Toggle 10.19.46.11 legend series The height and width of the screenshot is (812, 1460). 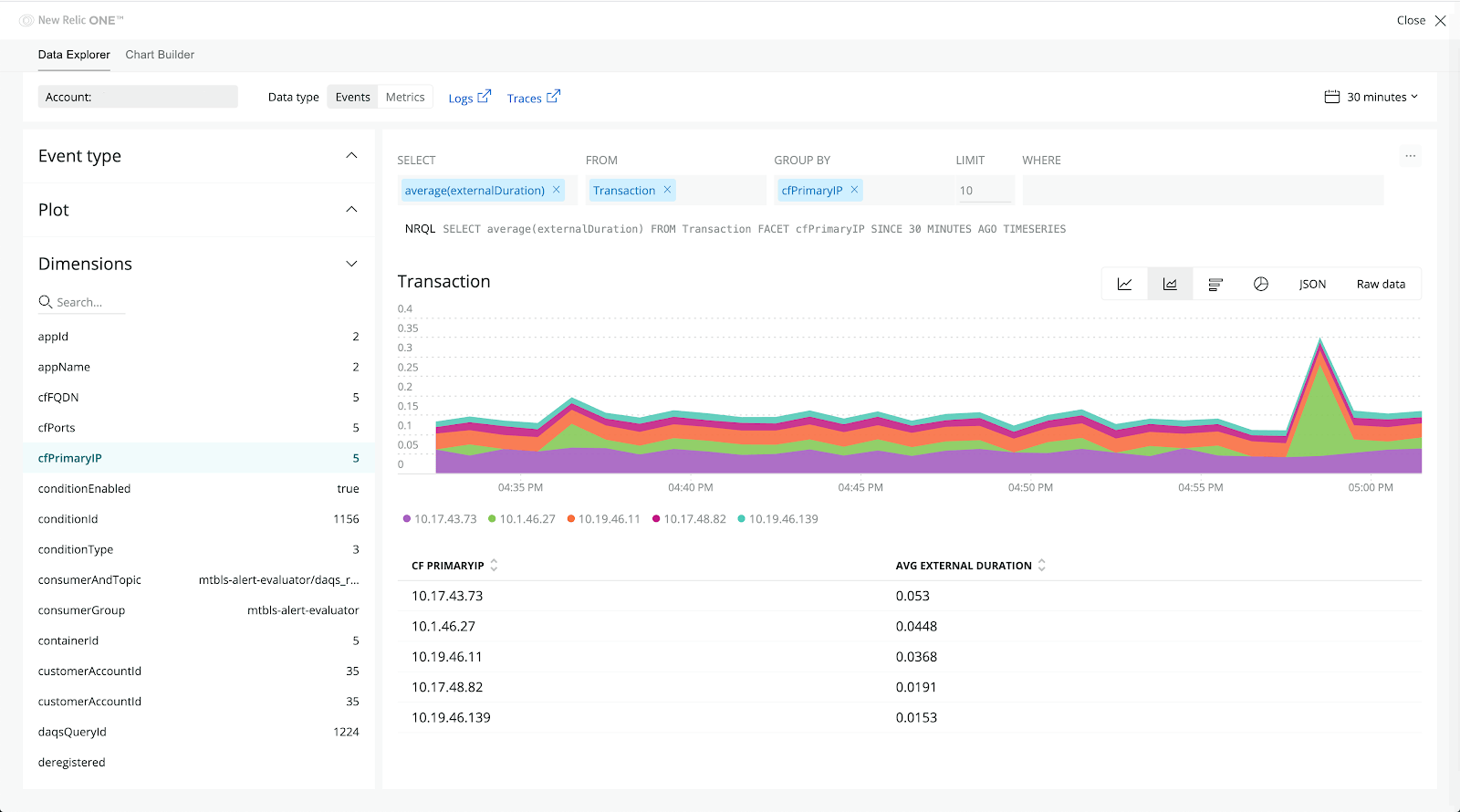tap(603, 519)
